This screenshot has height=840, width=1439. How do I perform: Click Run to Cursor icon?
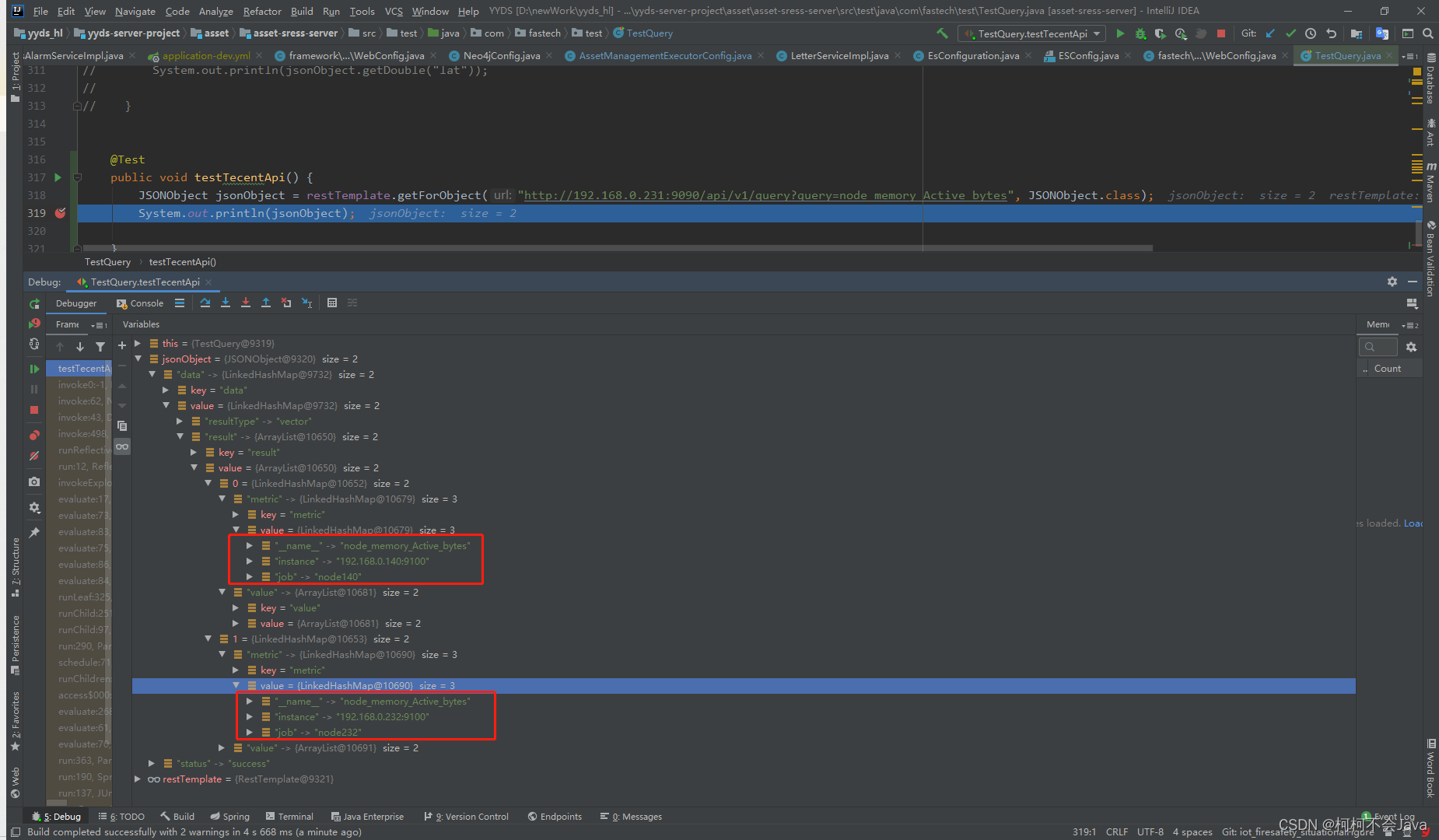[307, 303]
